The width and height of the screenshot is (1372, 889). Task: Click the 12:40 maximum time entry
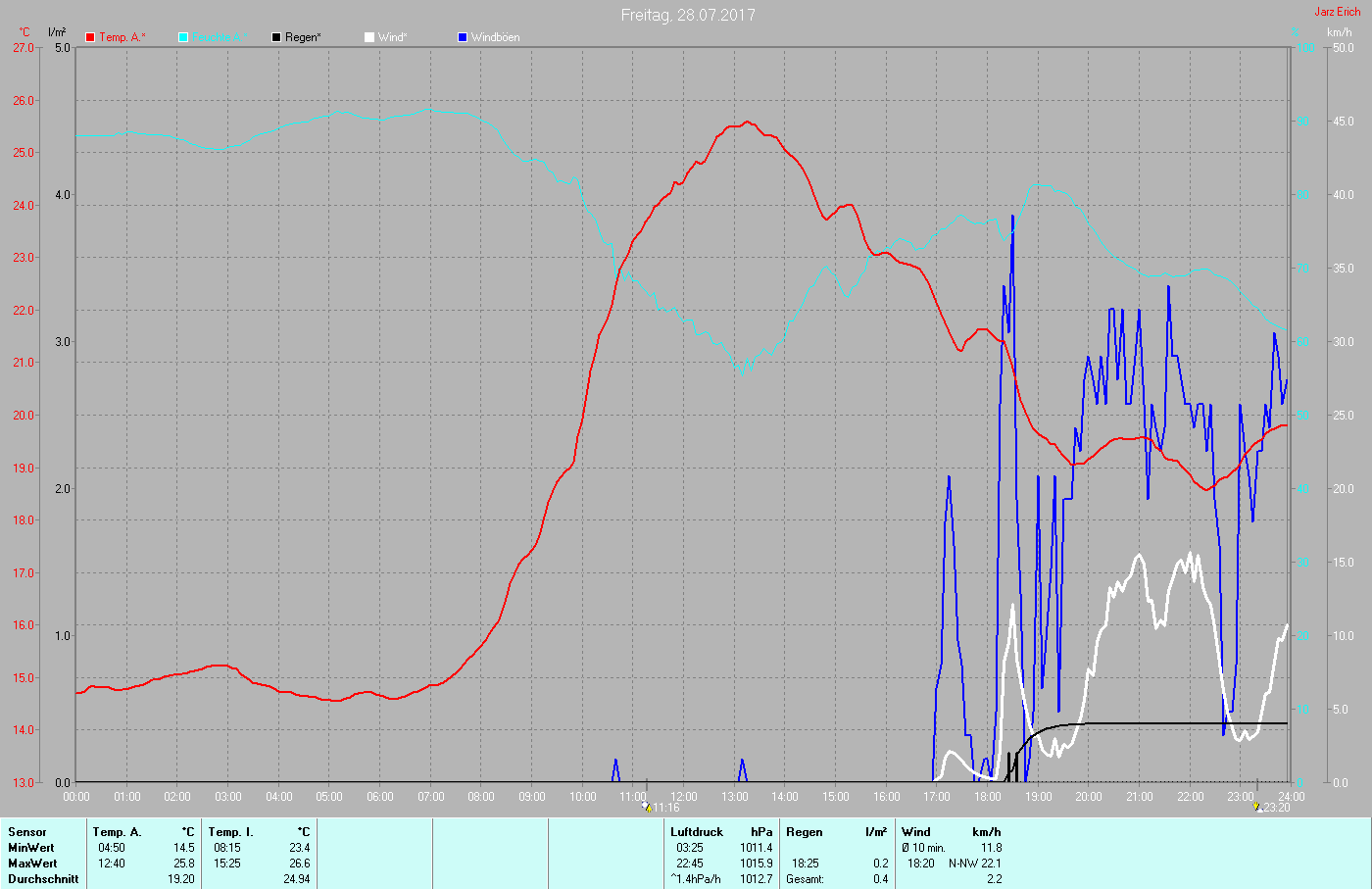pos(111,864)
